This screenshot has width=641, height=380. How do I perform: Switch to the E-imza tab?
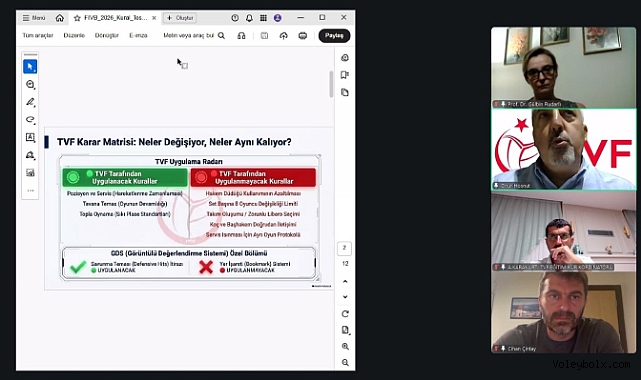tap(138, 36)
